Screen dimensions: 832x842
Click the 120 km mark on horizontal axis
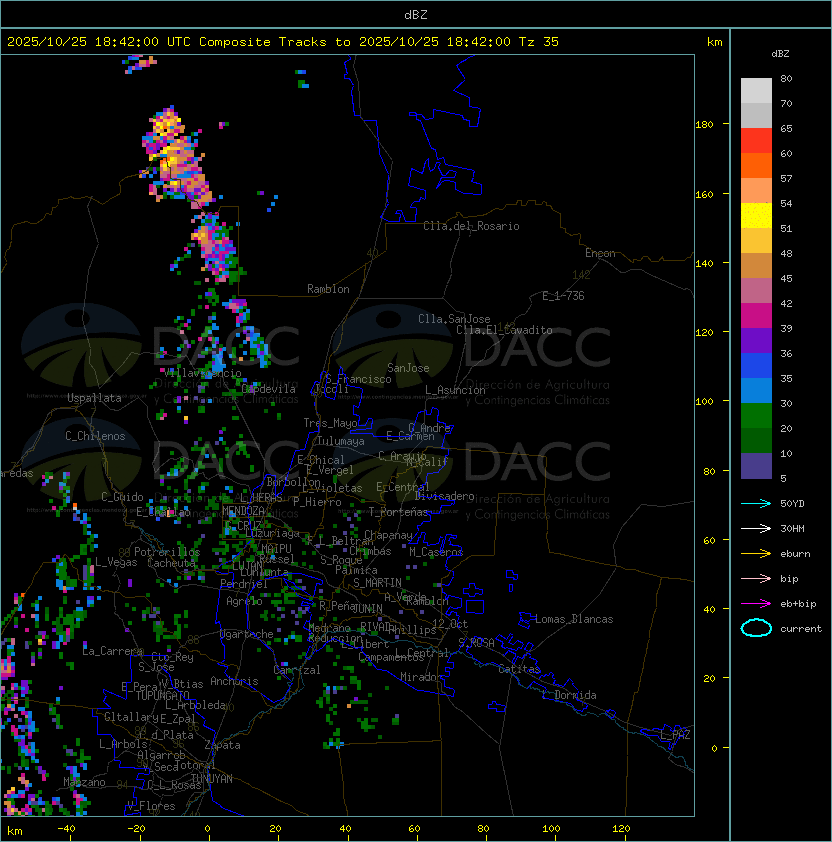pyautogui.click(x=621, y=829)
